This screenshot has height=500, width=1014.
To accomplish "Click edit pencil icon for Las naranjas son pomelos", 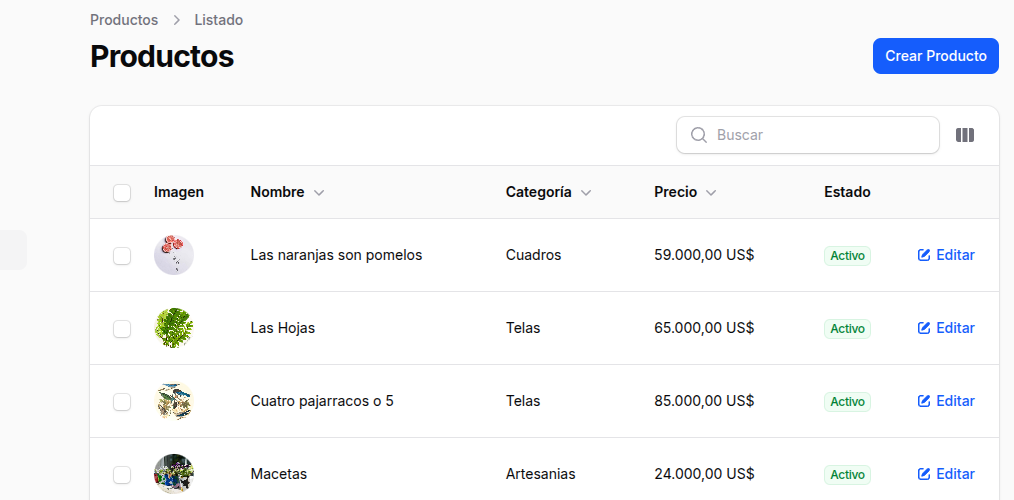I will tap(924, 255).
